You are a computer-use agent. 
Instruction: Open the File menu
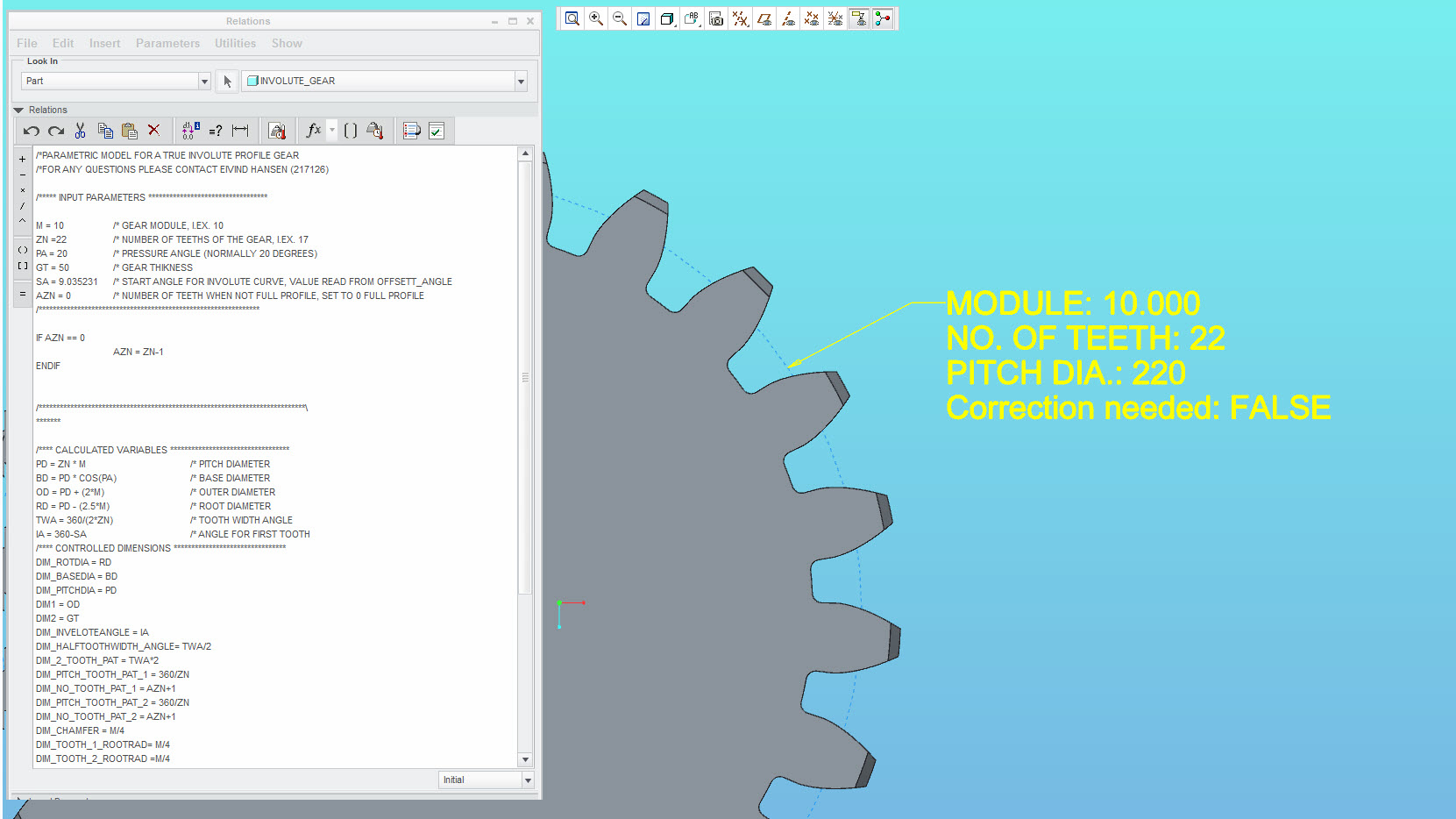pyautogui.click(x=27, y=43)
